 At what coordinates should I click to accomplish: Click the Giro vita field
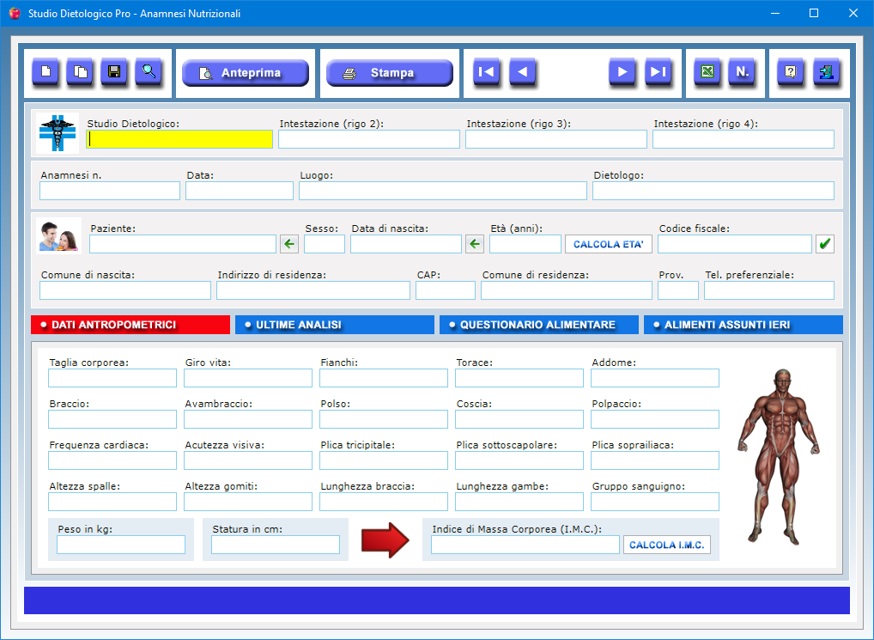pyautogui.click(x=248, y=378)
